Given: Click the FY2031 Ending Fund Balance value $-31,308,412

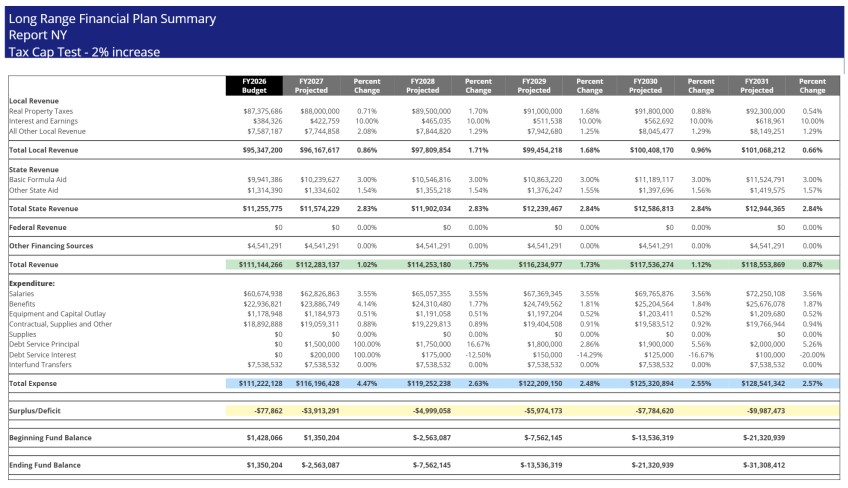Looking at the screenshot, I should click(763, 465).
